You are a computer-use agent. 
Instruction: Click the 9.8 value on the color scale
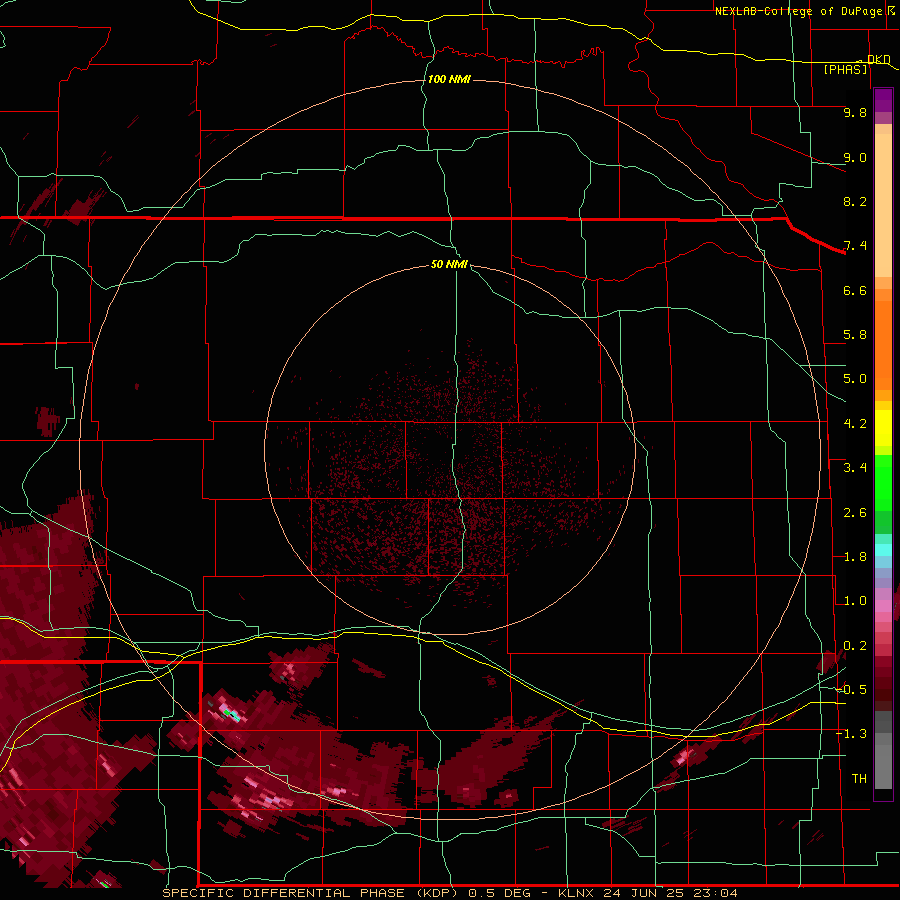[x=855, y=112]
